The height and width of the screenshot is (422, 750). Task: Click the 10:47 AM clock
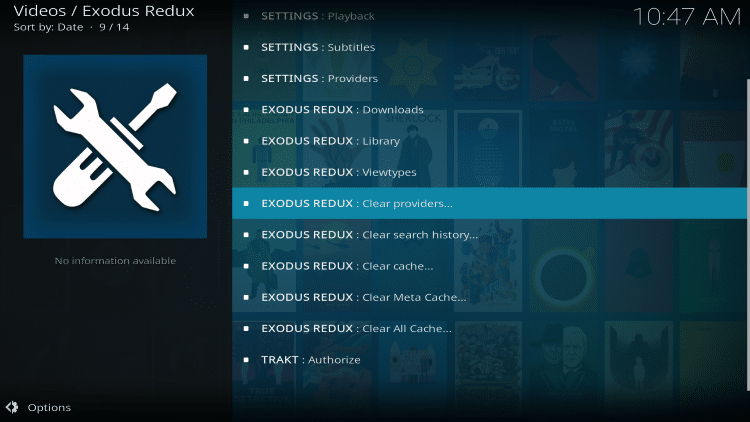(687, 17)
